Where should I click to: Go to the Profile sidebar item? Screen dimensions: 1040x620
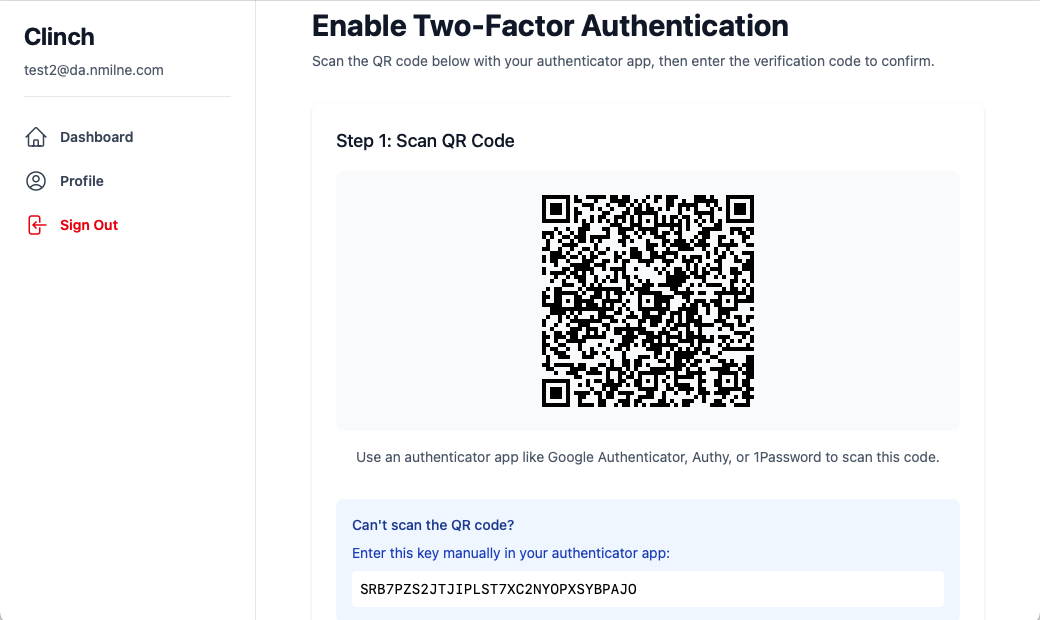pyautogui.click(x=82, y=181)
